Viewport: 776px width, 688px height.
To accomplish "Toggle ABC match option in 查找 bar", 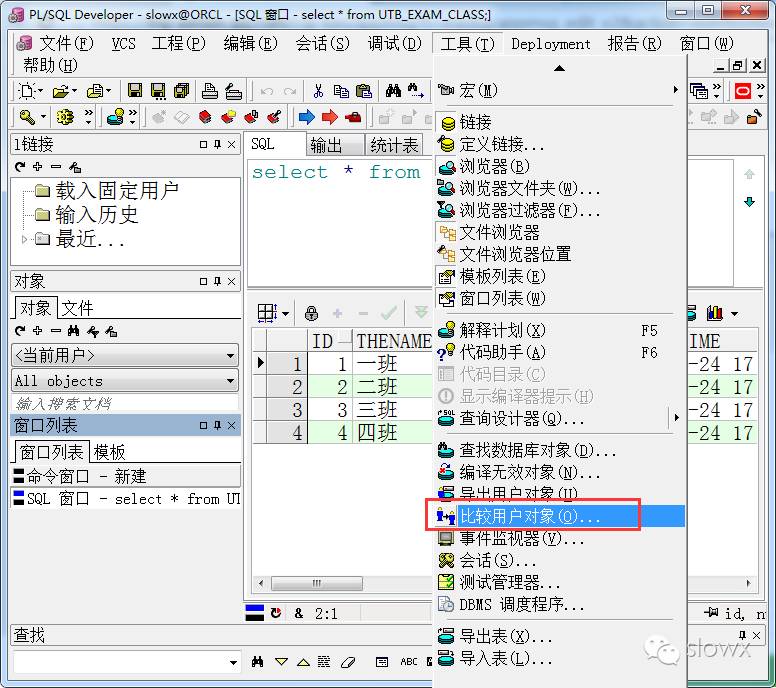I will [409, 662].
